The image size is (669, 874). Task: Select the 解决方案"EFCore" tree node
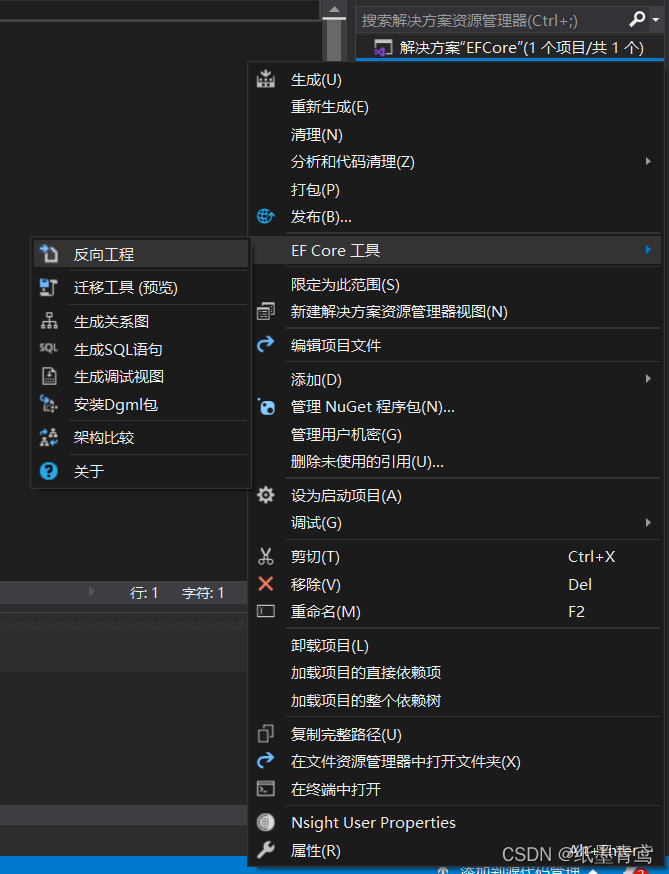click(520, 47)
